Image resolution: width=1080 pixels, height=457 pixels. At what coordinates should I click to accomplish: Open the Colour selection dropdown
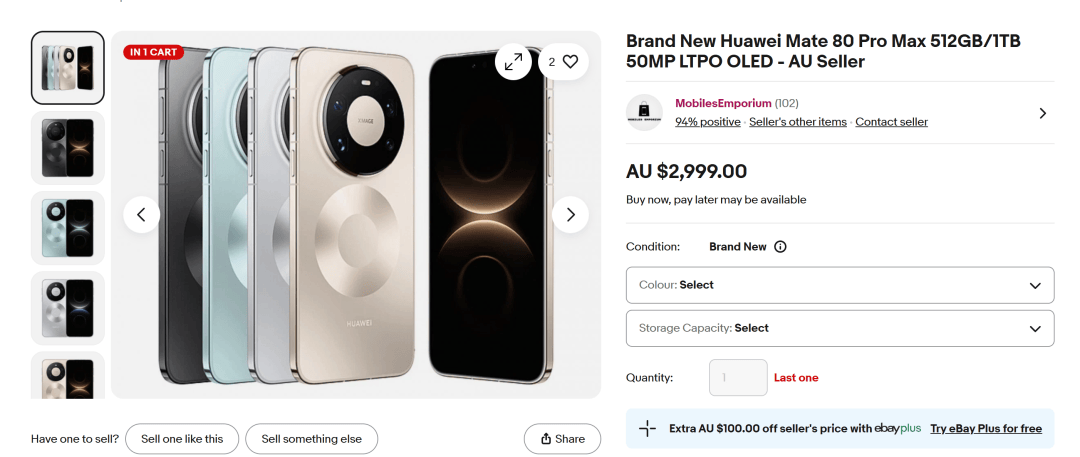click(840, 285)
